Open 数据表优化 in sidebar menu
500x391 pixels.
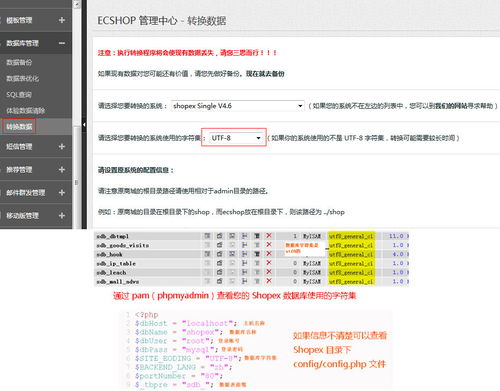point(23,78)
